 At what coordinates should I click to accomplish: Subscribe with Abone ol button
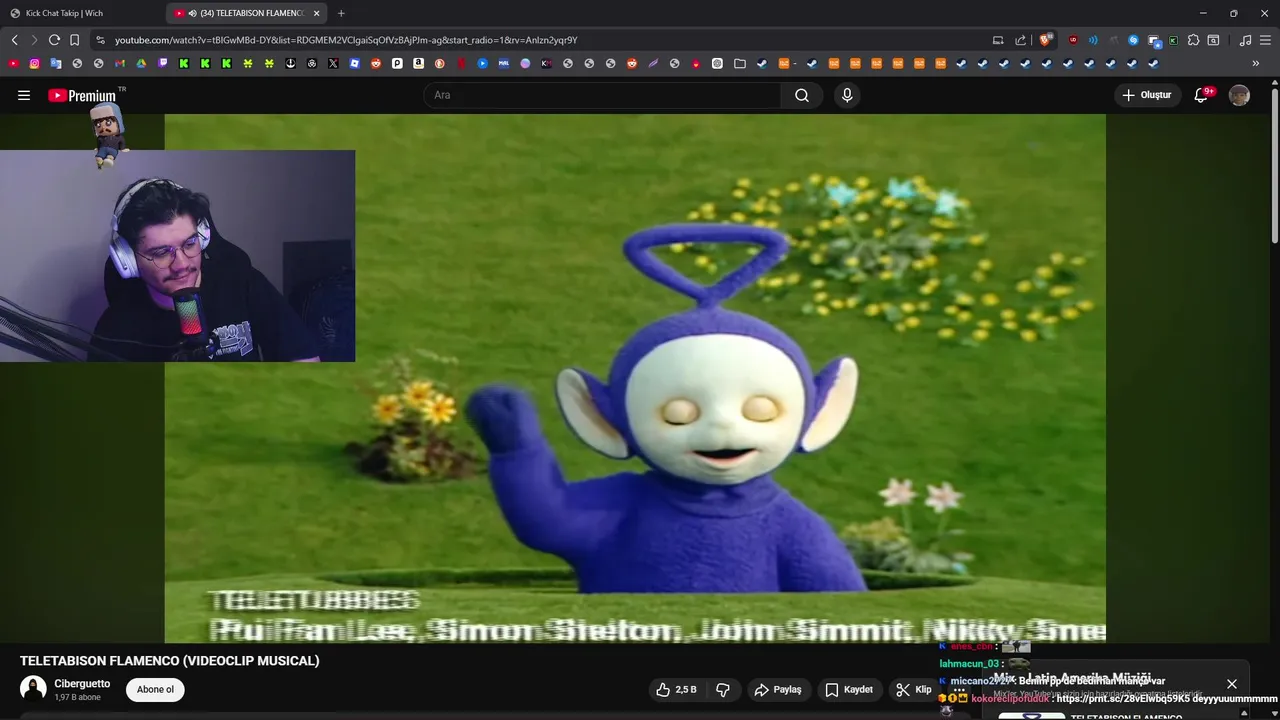pos(155,689)
